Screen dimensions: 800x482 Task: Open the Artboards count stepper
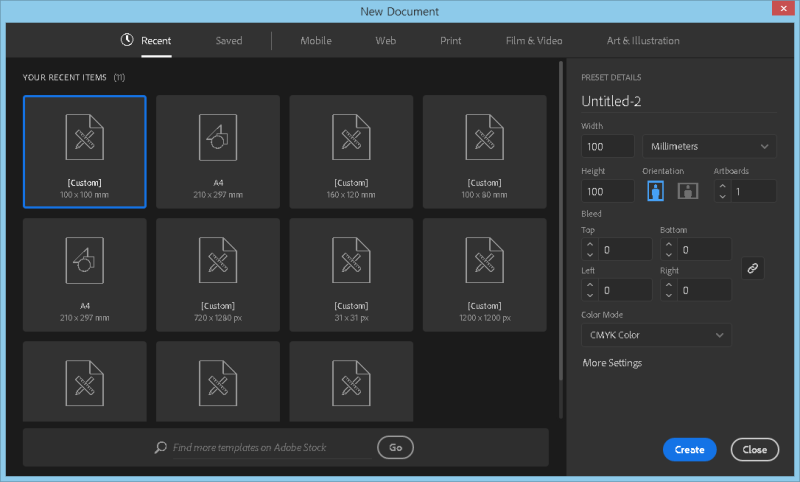(722, 191)
